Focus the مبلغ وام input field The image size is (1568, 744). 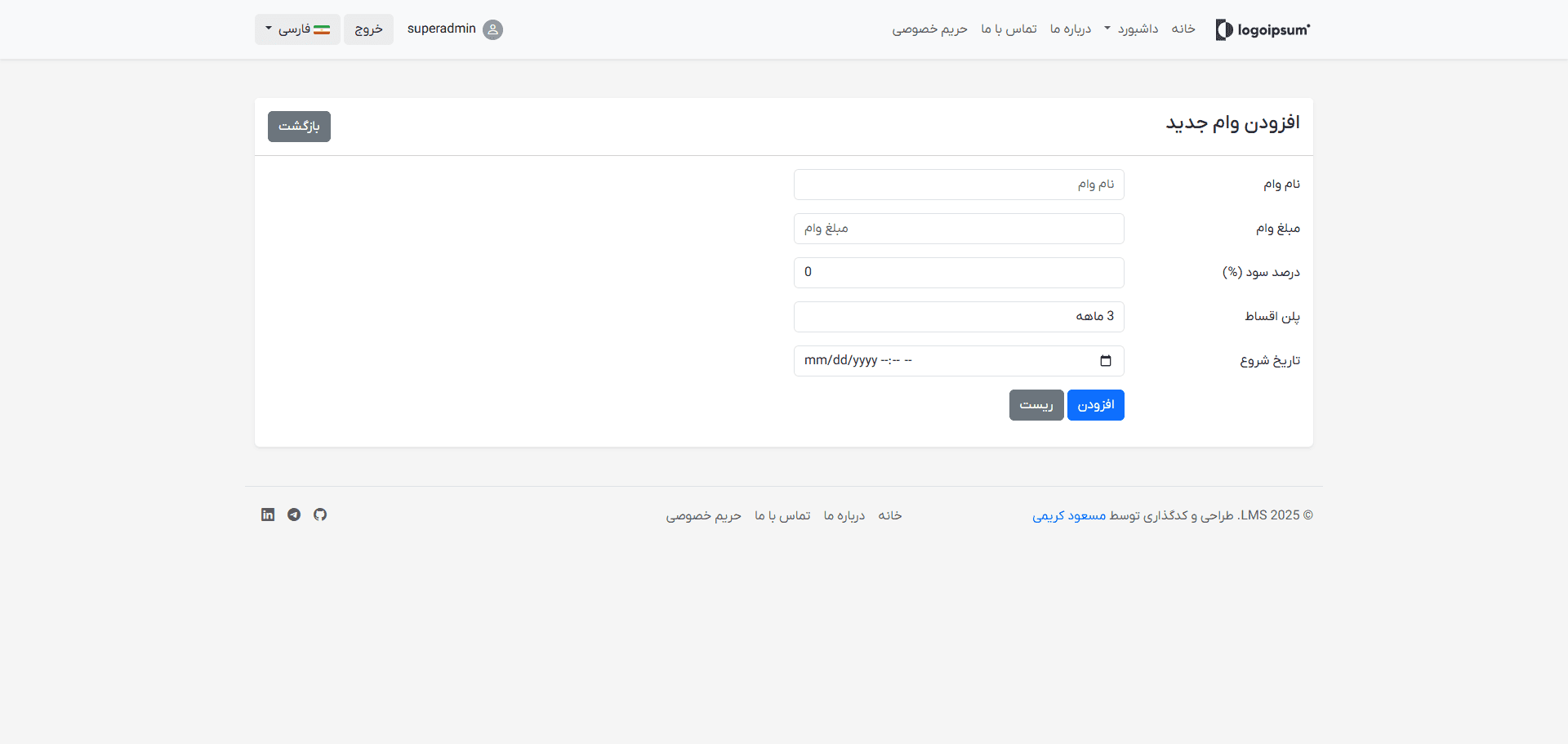[959, 229]
